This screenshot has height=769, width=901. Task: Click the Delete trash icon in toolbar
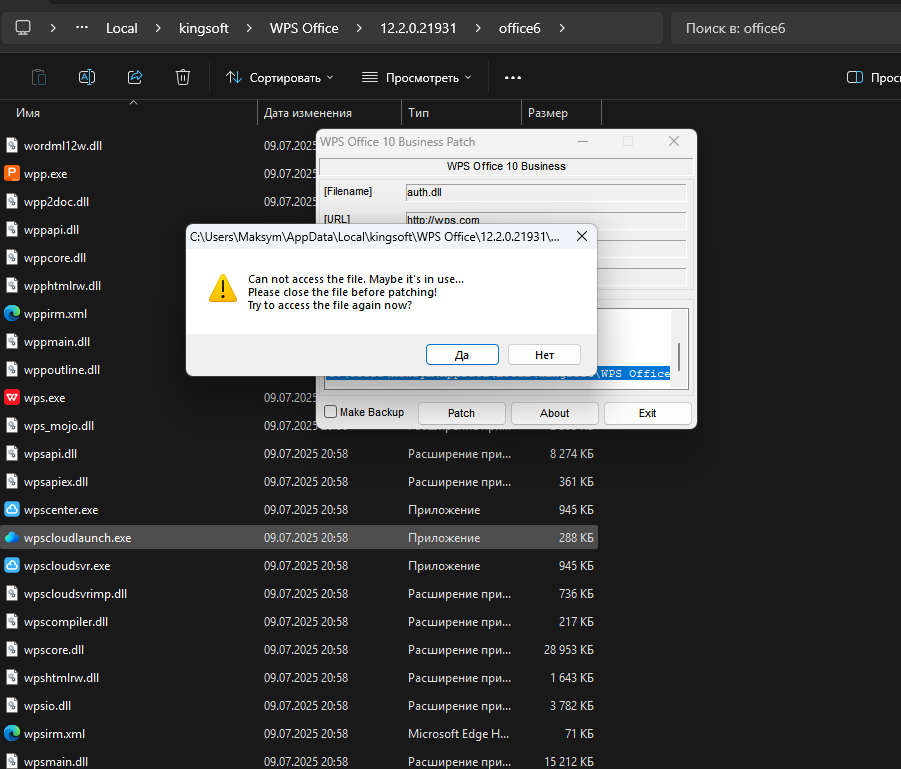coord(183,77)
